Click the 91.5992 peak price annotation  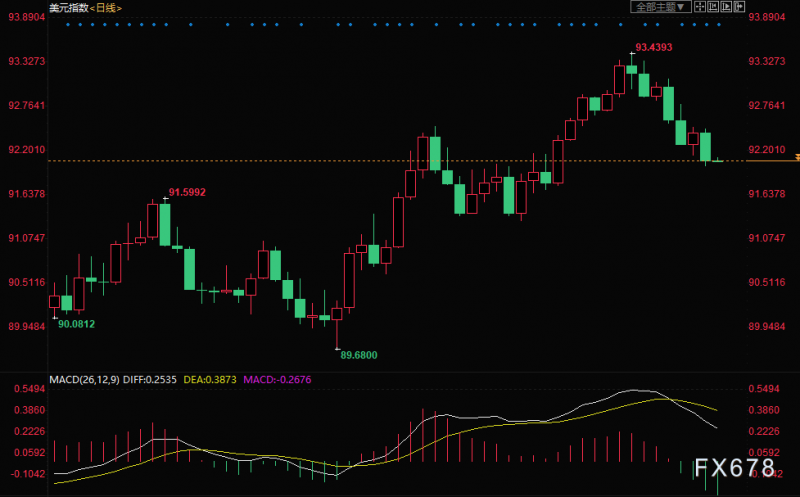(187, 192)
